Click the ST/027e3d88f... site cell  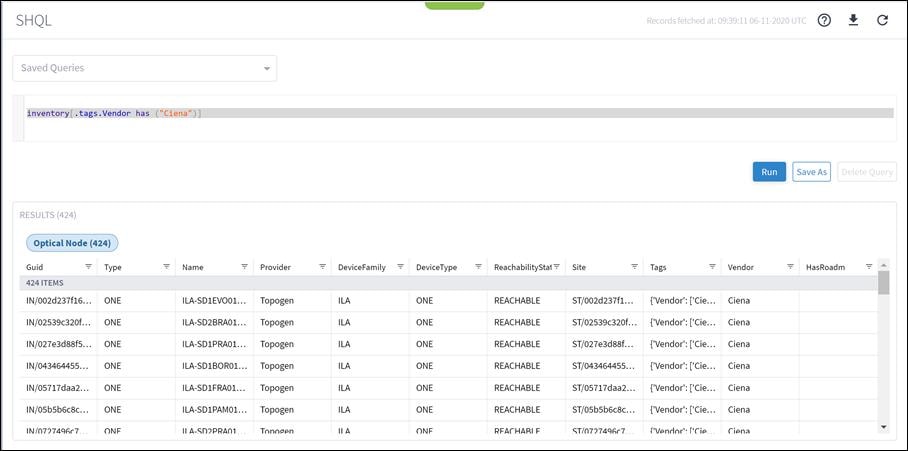point(605,344)
